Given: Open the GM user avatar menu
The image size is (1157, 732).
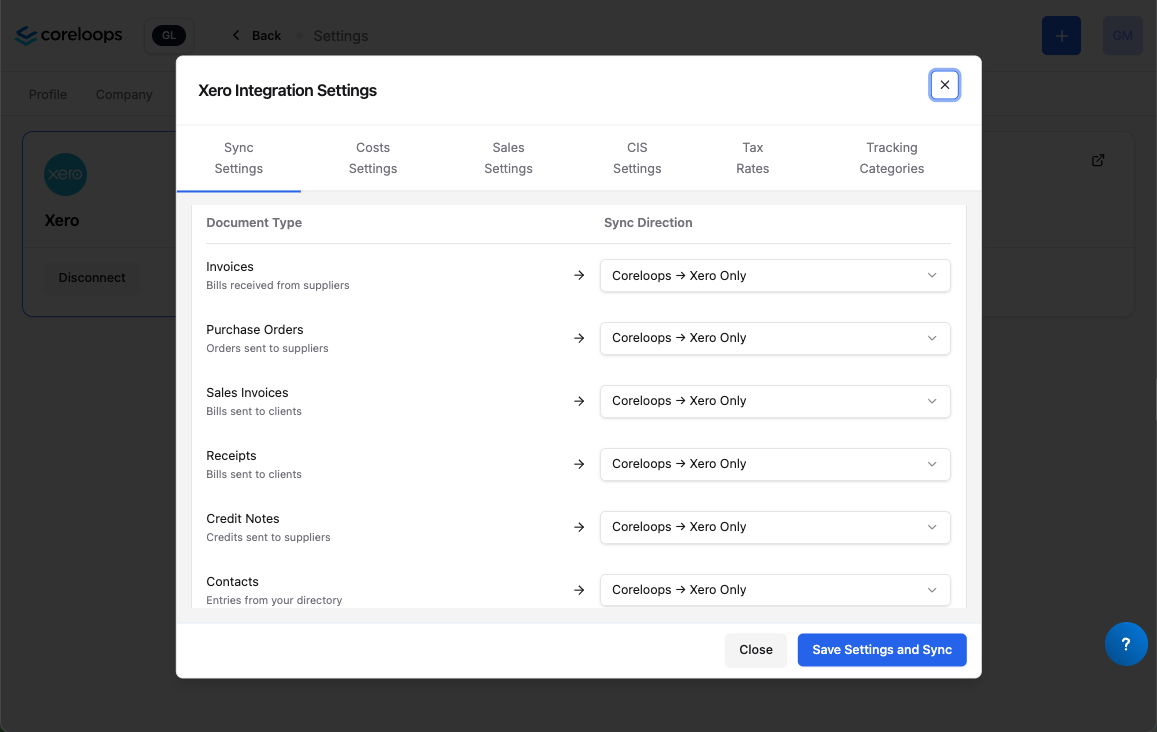Looking at the screenshot, I should 1122,35.
